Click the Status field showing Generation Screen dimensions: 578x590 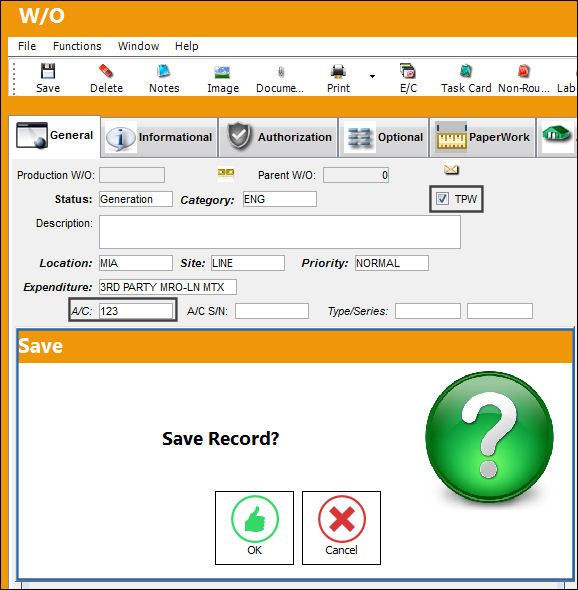136,199
